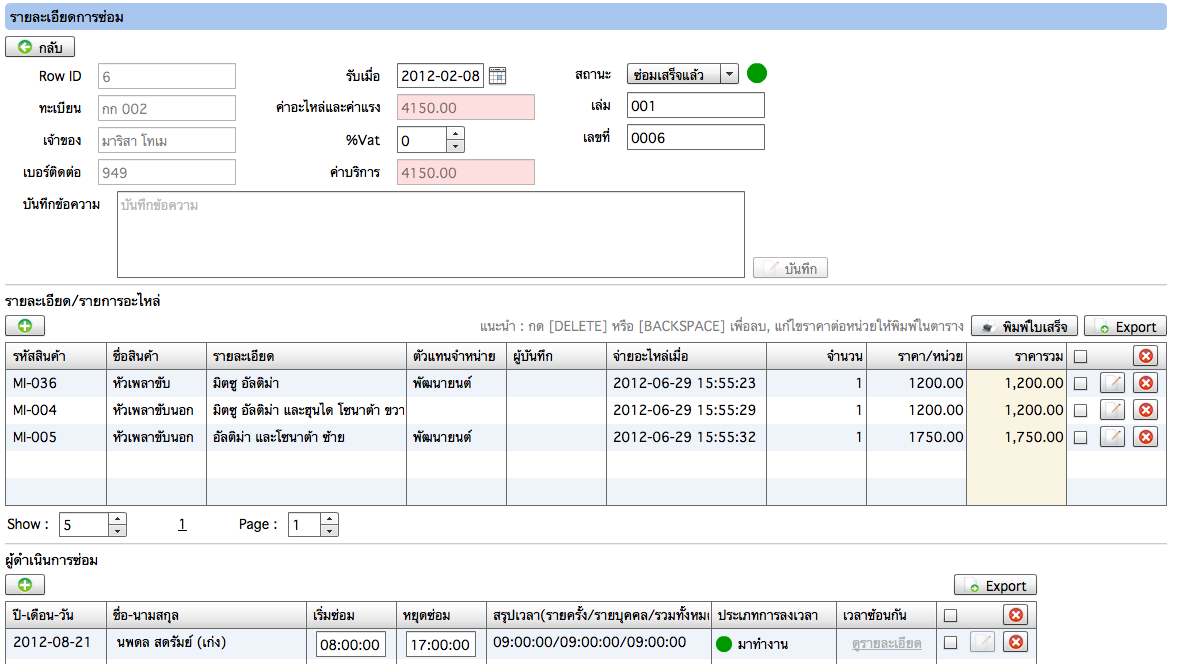1177x664 pixels.
Task: Open the calendar picker beside the date field
Action: pos(497,76)
